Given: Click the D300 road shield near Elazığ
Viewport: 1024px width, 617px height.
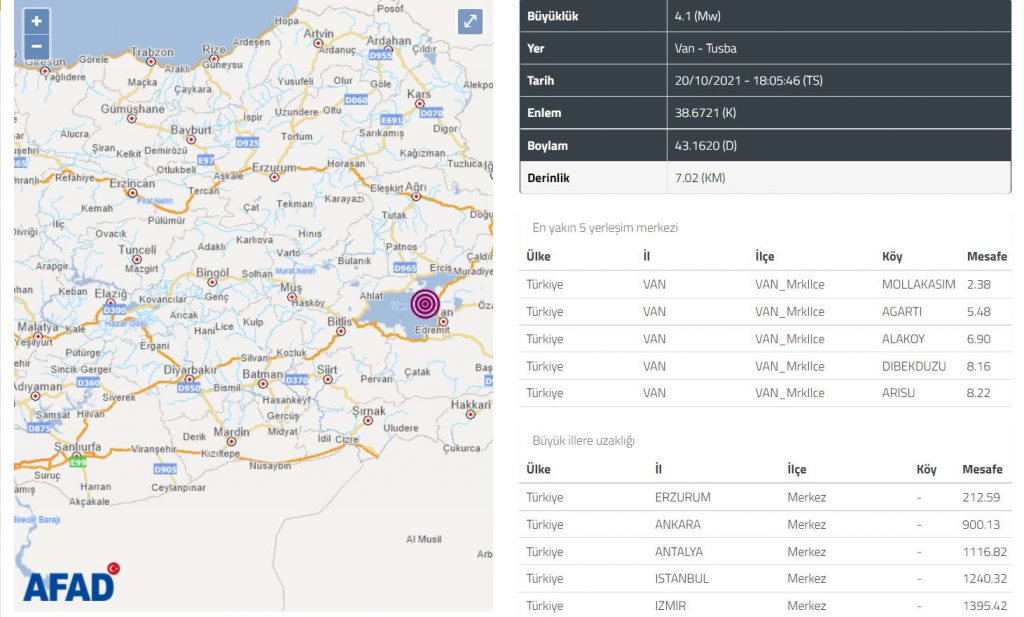Looking at the screenshot, I should [x=115, y=311].
